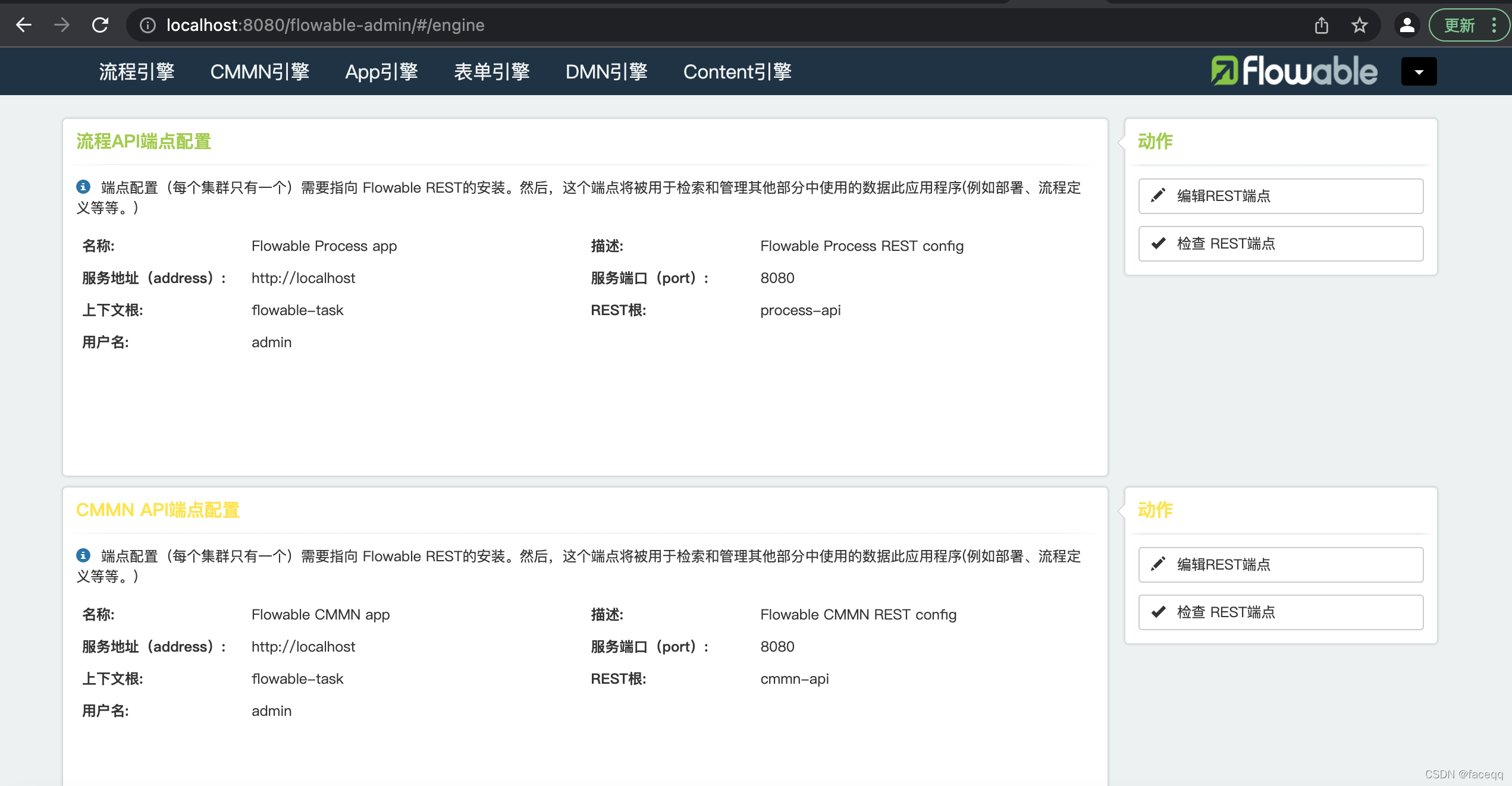Click the browser forward arrow
This screenshot has width=1512, height=786.
61,25
